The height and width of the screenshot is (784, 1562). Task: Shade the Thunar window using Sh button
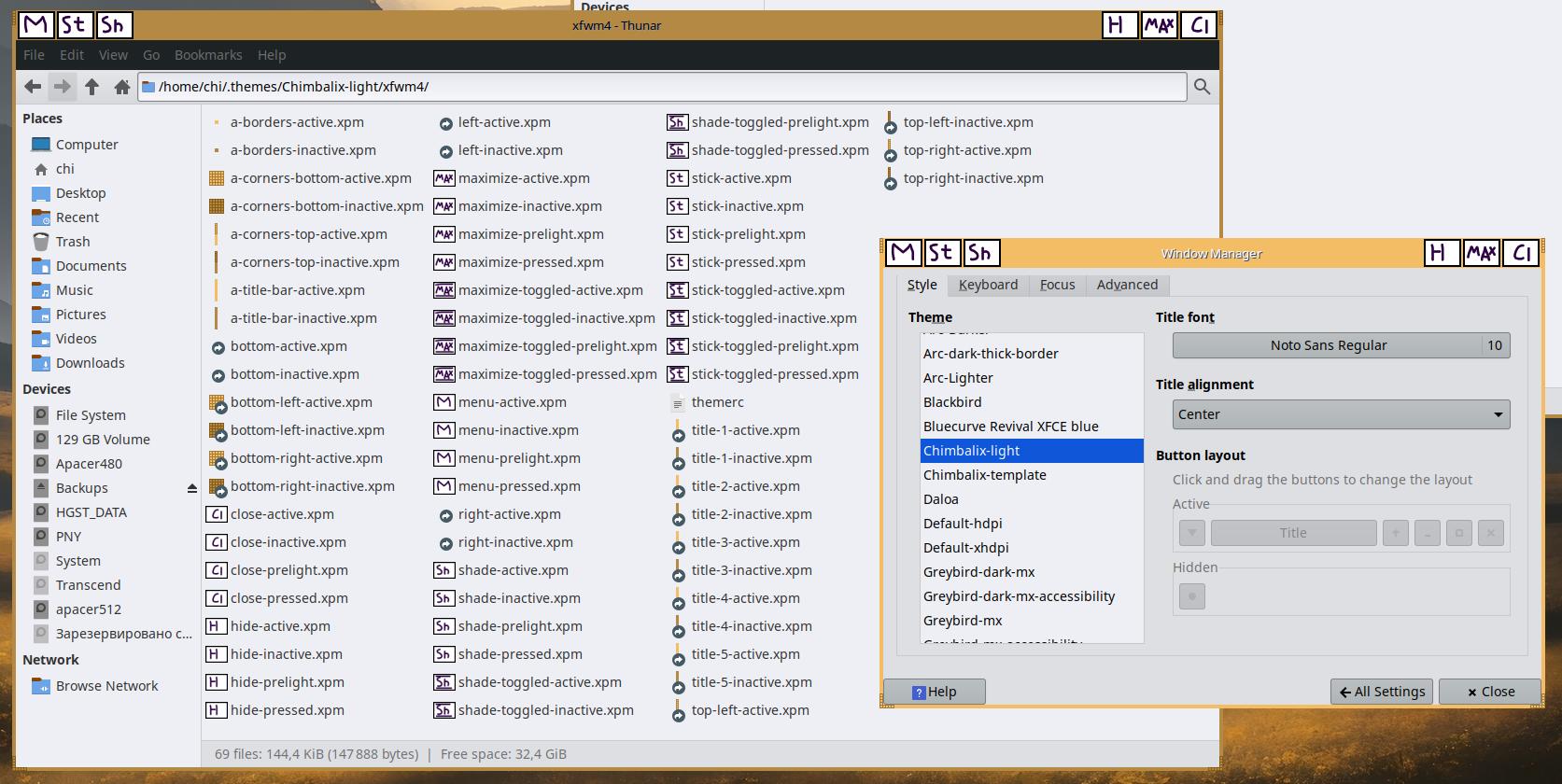tap(113, 25)
